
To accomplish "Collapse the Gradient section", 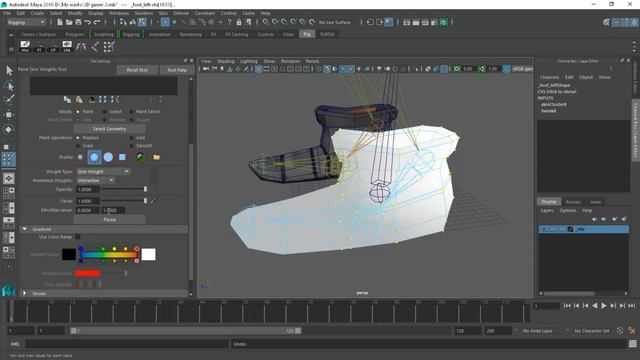I will click(x=24, y=229).
